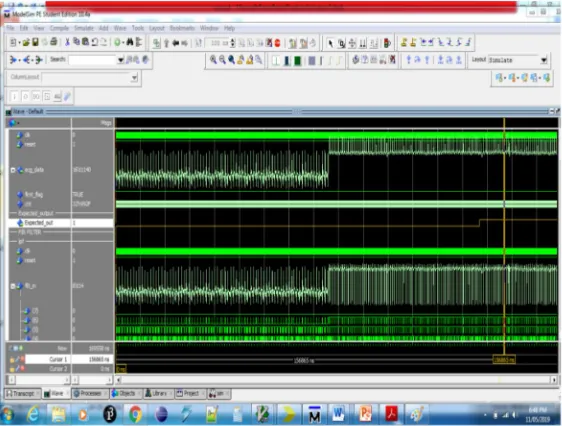Image resolution: width=562 pixels, height=426 pixels.
Task: Click the Cut scissors icon
Action: [x=67, y=42]
